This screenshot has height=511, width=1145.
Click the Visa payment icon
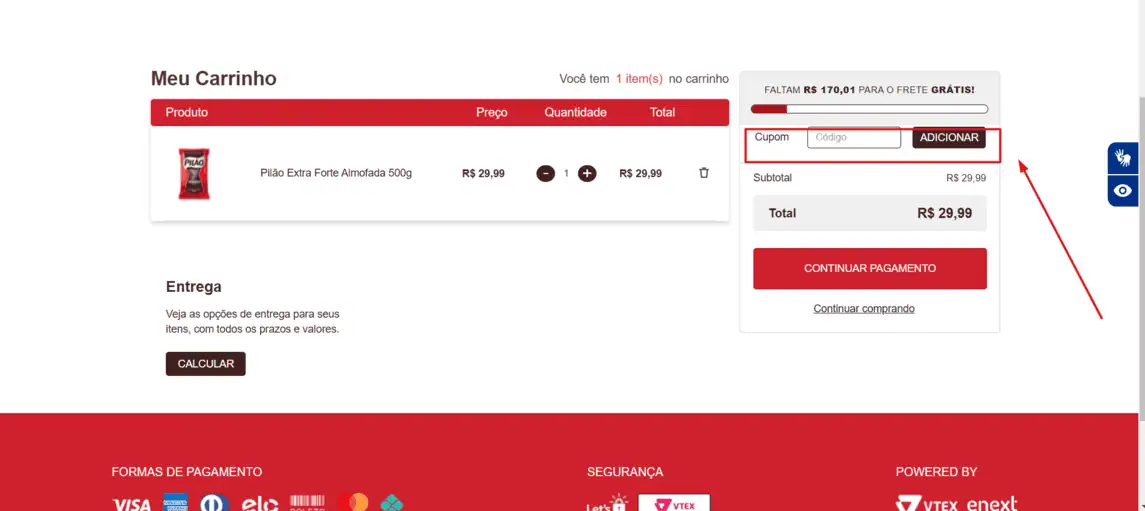(131, 504)
